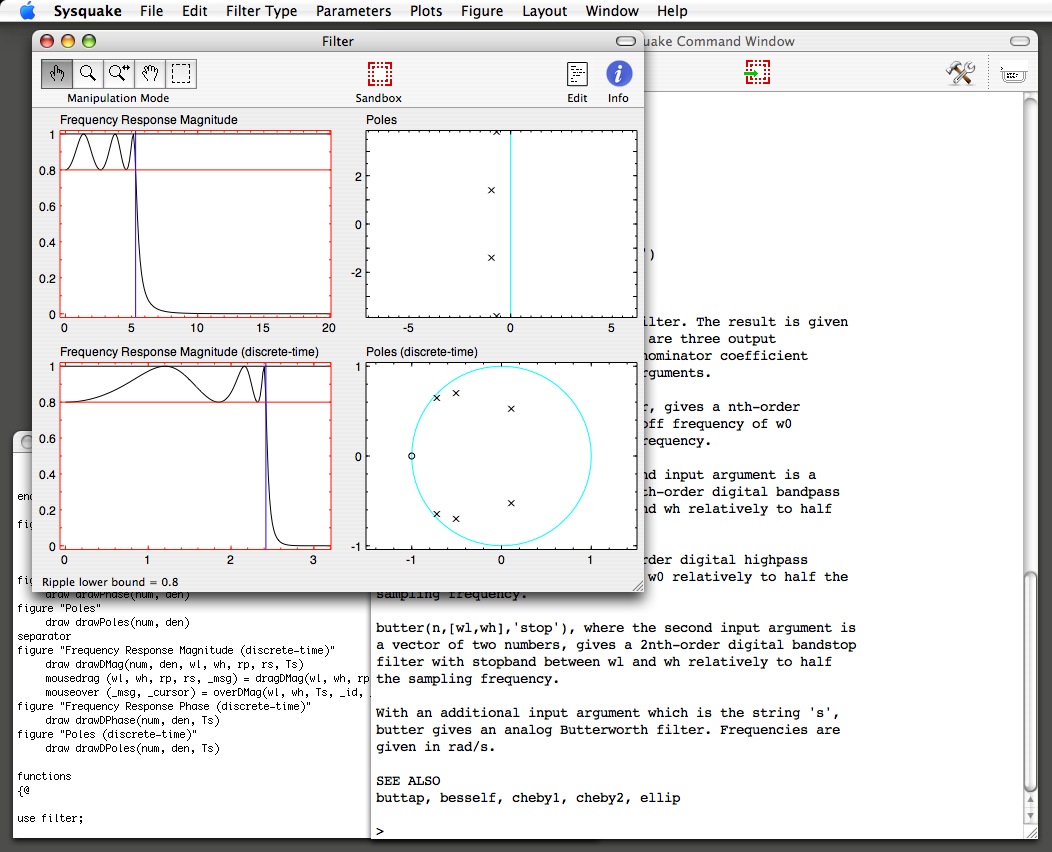Click the Sandbox icon in the Filter window
The height and width of the screenshot is (852, 1052).
[x=379, y=74]
